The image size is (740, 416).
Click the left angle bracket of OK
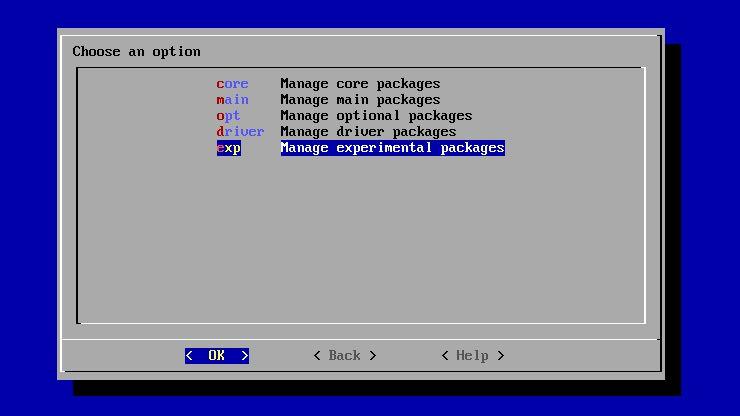click(x=189, y=356)
